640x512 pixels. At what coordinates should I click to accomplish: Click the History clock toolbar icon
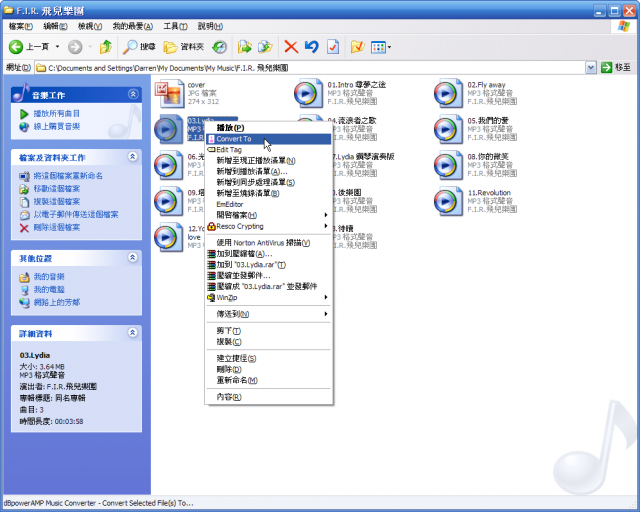pyautogui.click(x=219, y=47)
